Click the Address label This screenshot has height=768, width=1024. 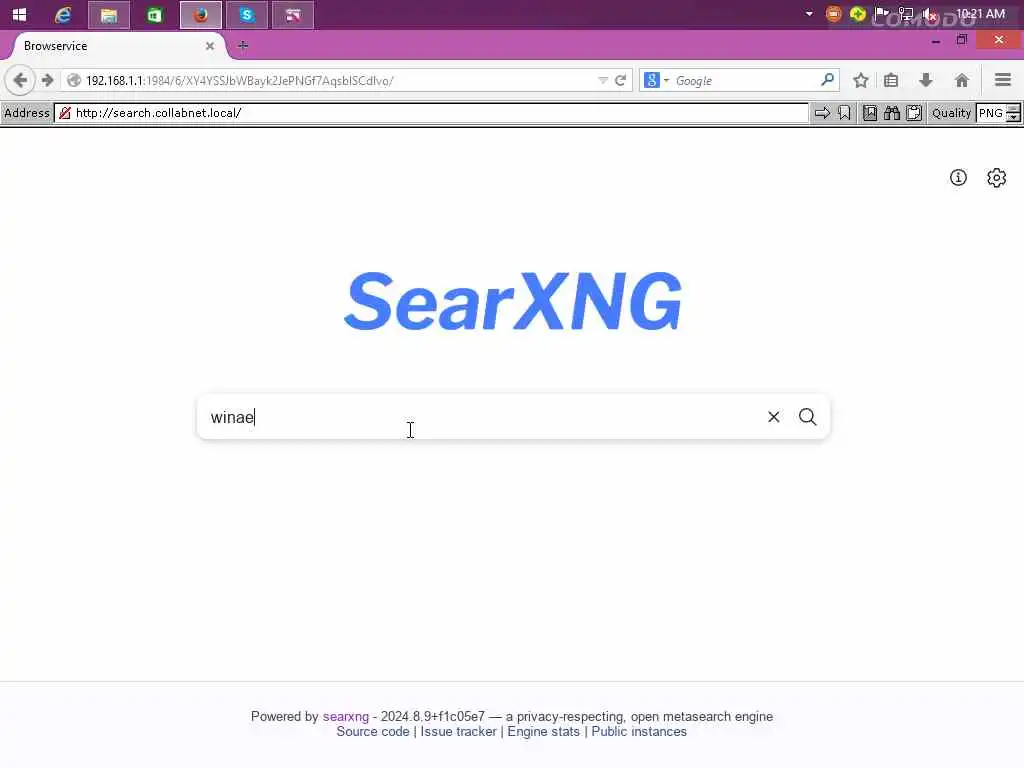click(27, 113)
